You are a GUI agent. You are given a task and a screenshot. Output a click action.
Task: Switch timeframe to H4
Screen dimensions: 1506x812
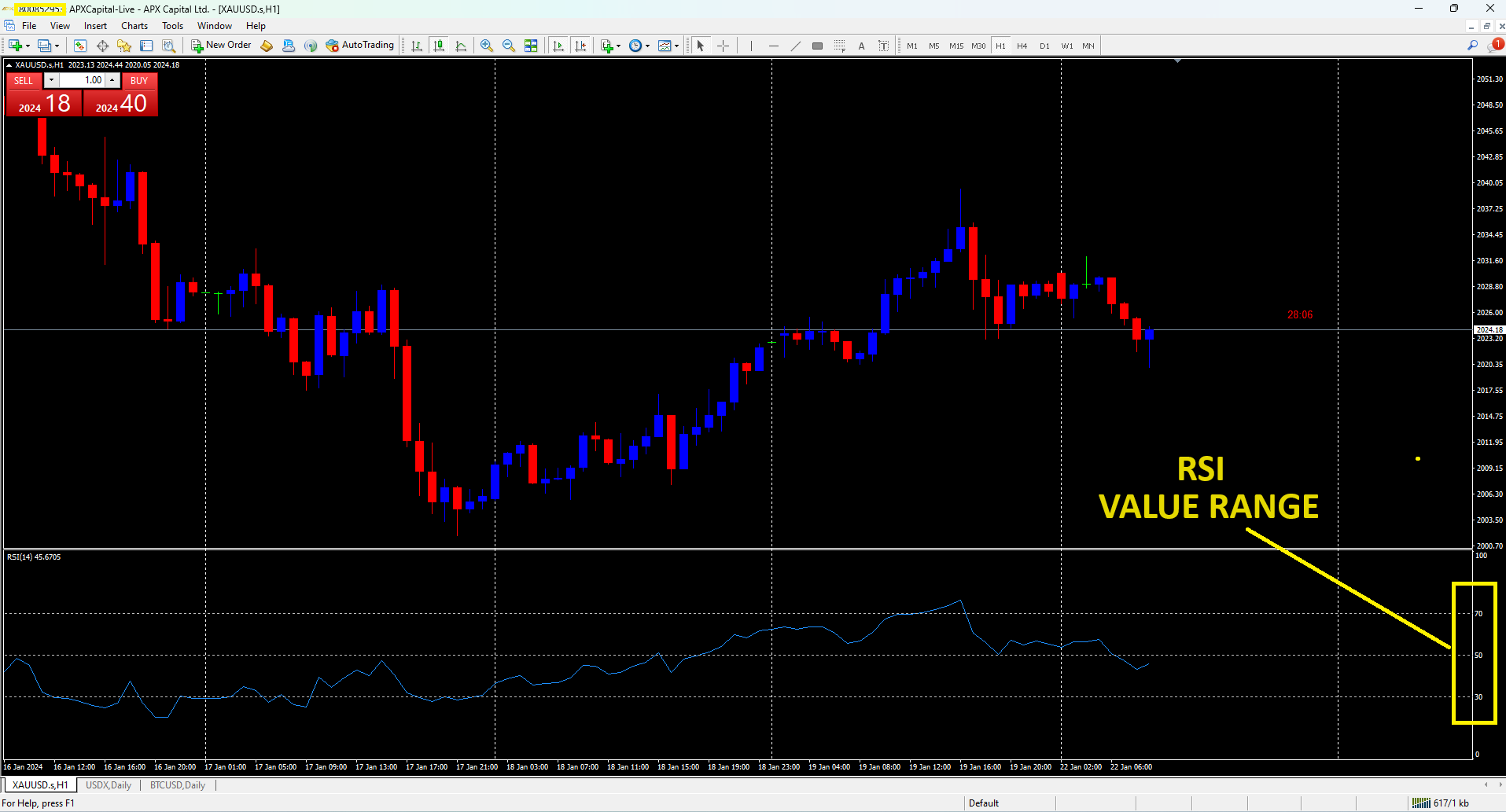tap(1022, 46)
